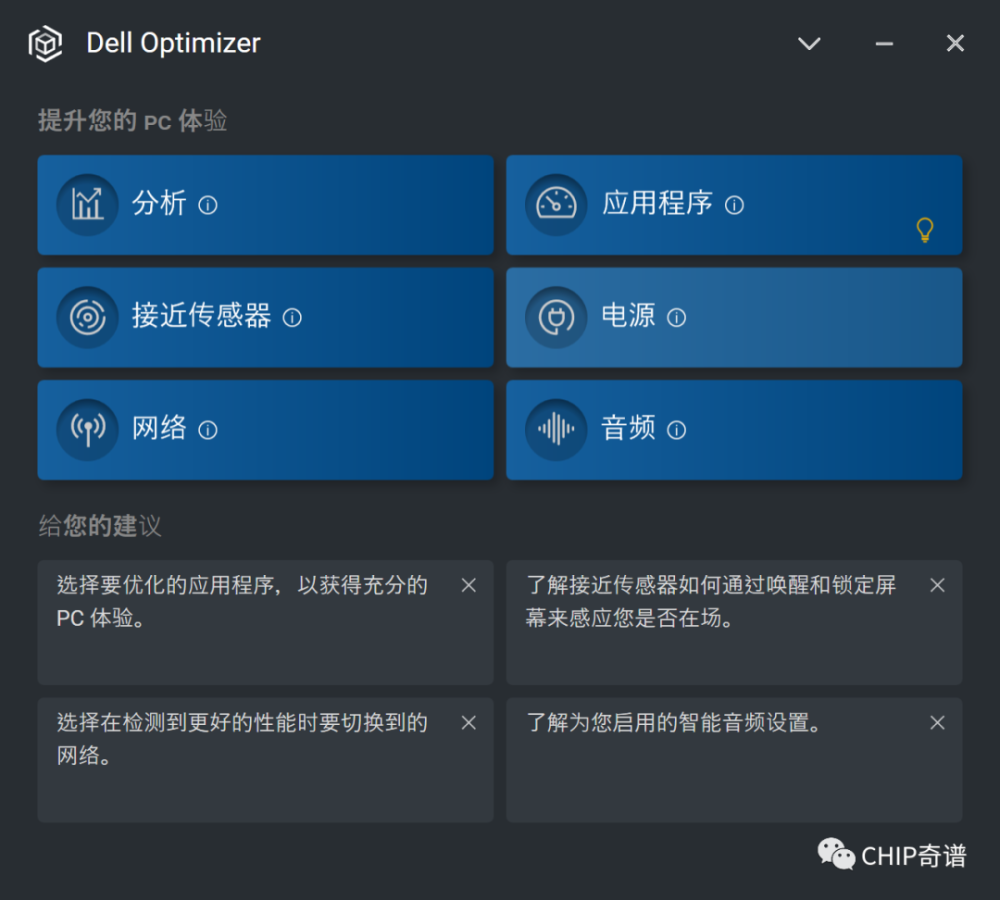The image size is (1000, 900).
Task: Close the 选择在检测到更好的性能 network suggestion
Action: [x=468, y=723]
